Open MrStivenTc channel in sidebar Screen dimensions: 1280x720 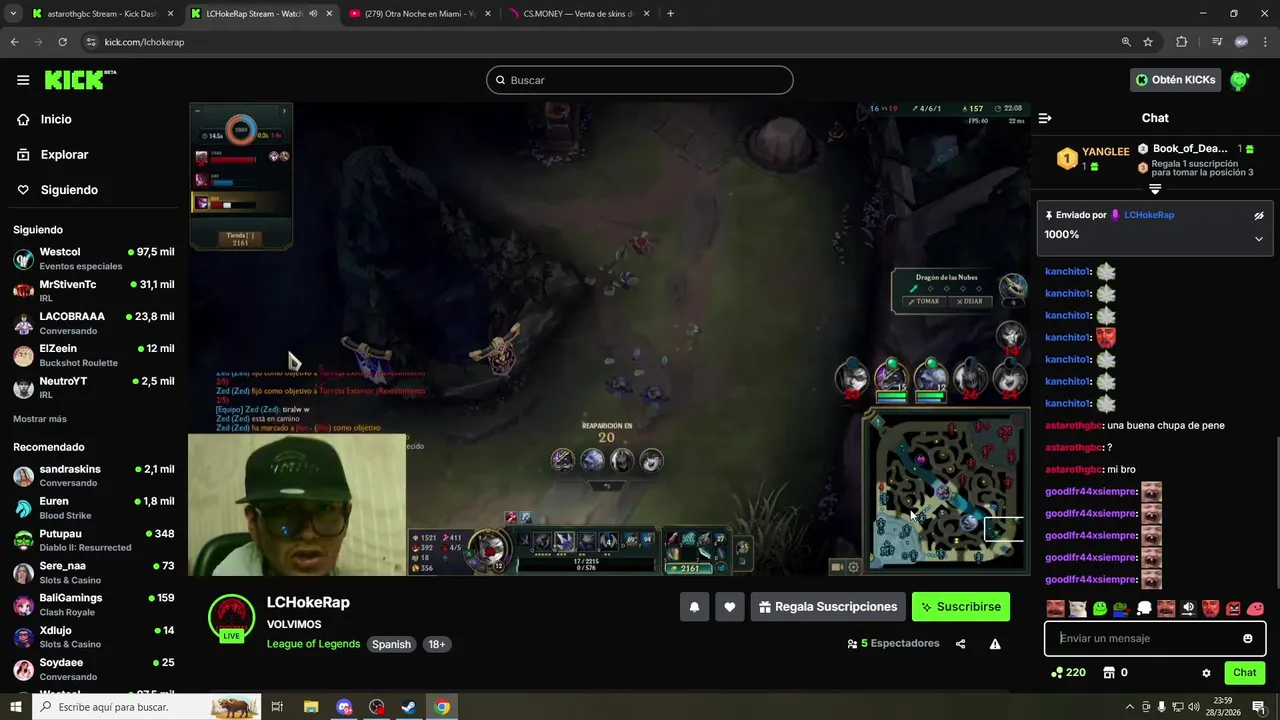click(x=94, y=291)
